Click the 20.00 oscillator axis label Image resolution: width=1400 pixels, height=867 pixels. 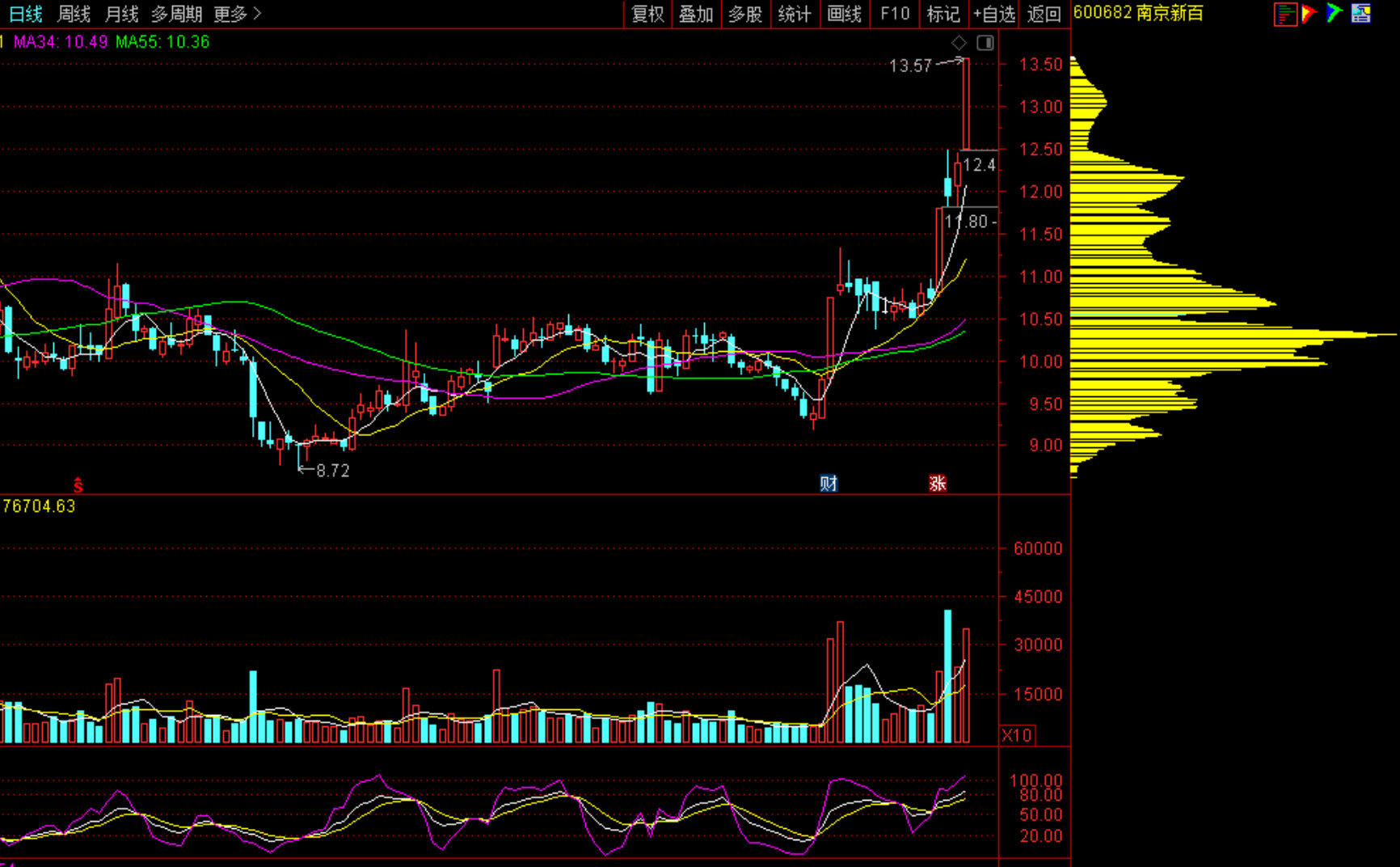[x=1041, y=836]
